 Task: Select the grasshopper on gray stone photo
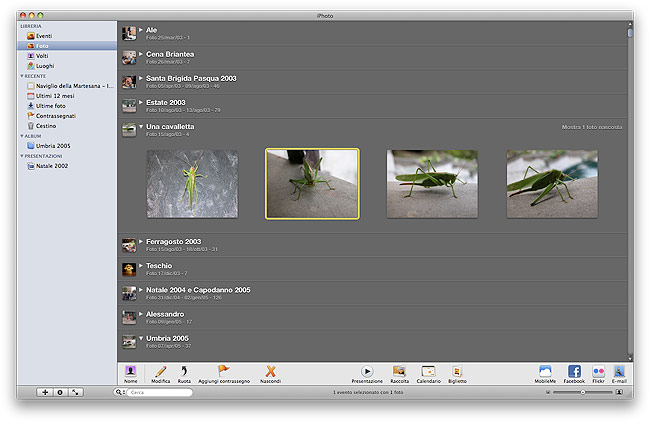tap(192, 184)
